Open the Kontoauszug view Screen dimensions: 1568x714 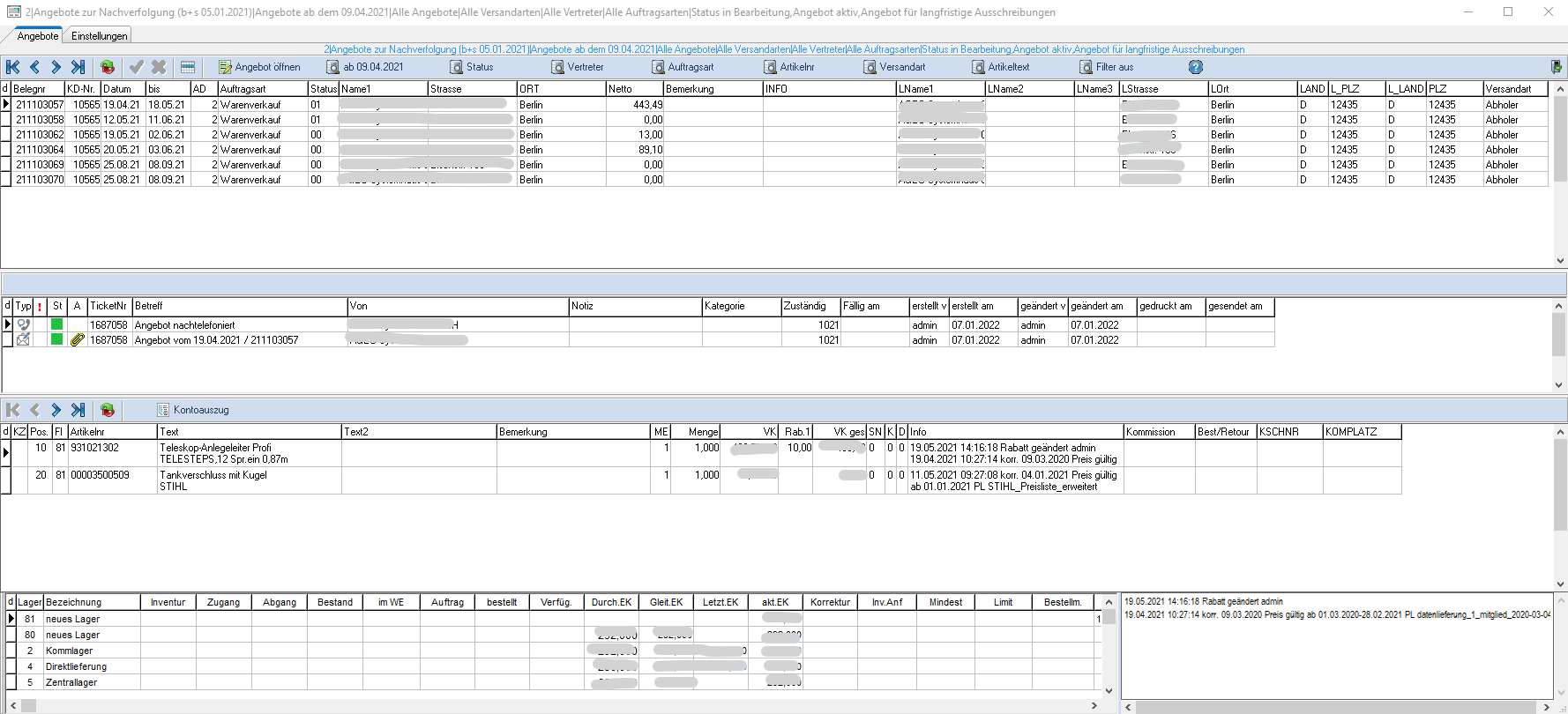coord(193,410)
